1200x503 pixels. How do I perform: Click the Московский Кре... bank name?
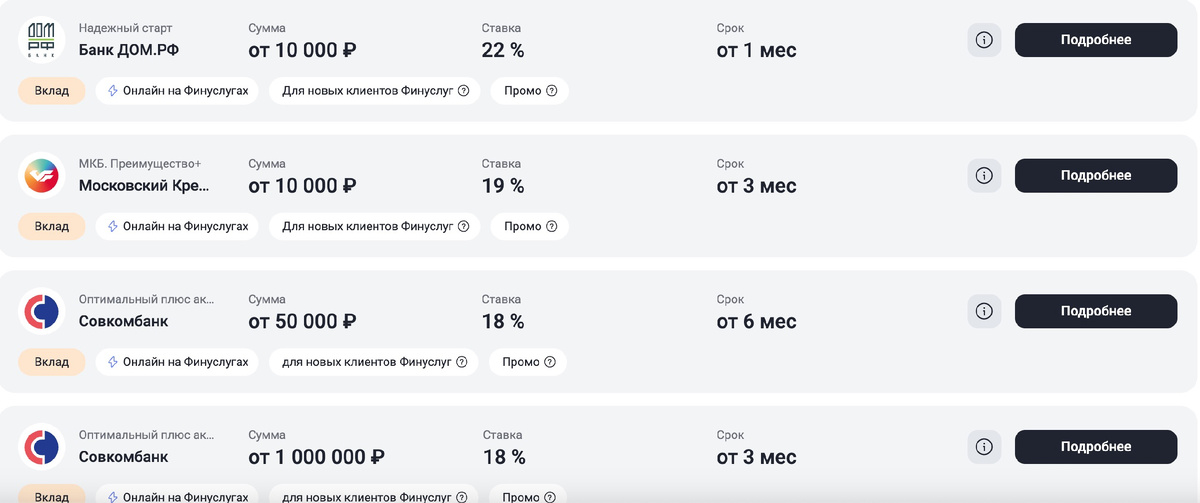point(144,186)
